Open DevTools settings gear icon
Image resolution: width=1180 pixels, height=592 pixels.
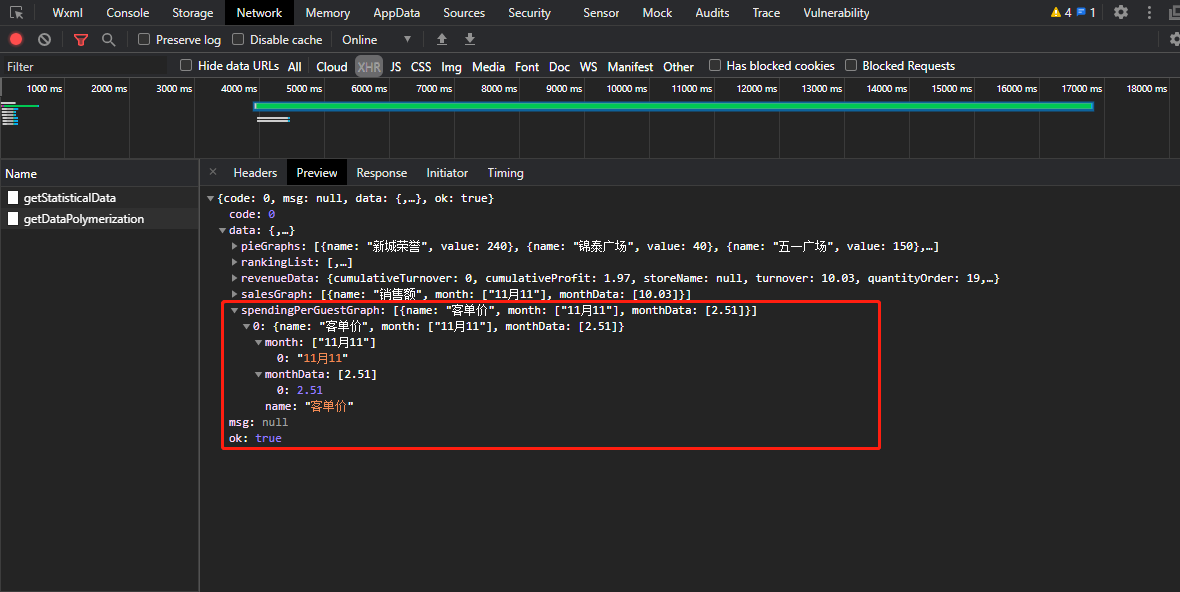click(1121, 12)
